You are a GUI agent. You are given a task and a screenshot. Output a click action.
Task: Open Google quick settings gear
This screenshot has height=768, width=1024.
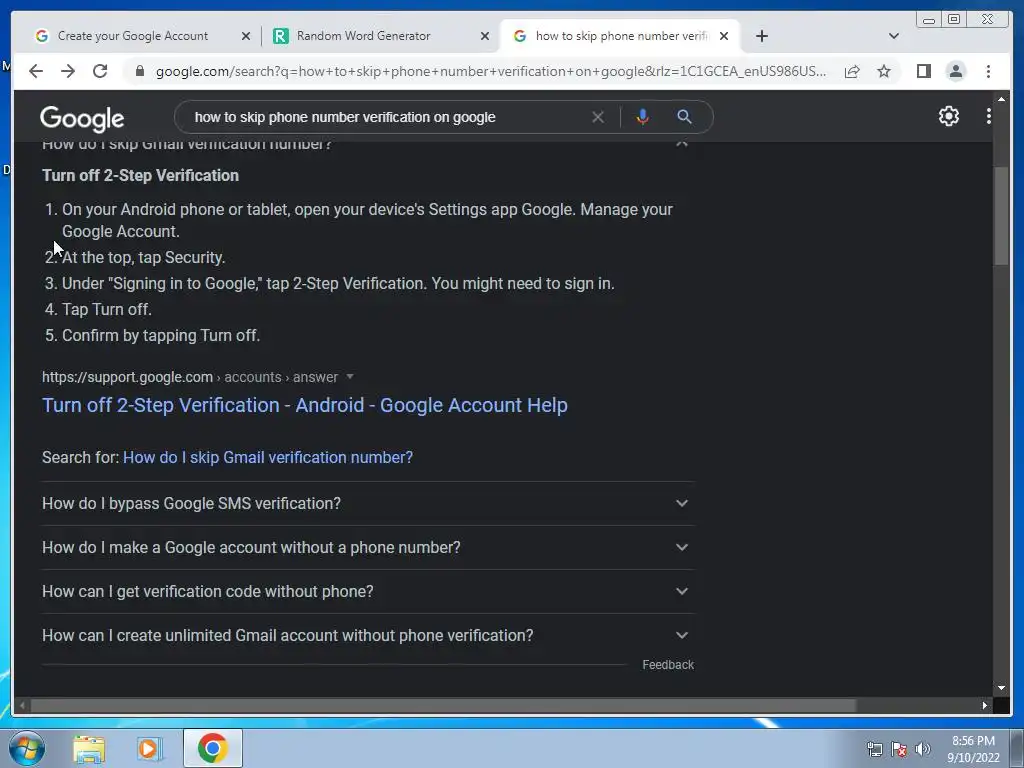pos(948,116)
